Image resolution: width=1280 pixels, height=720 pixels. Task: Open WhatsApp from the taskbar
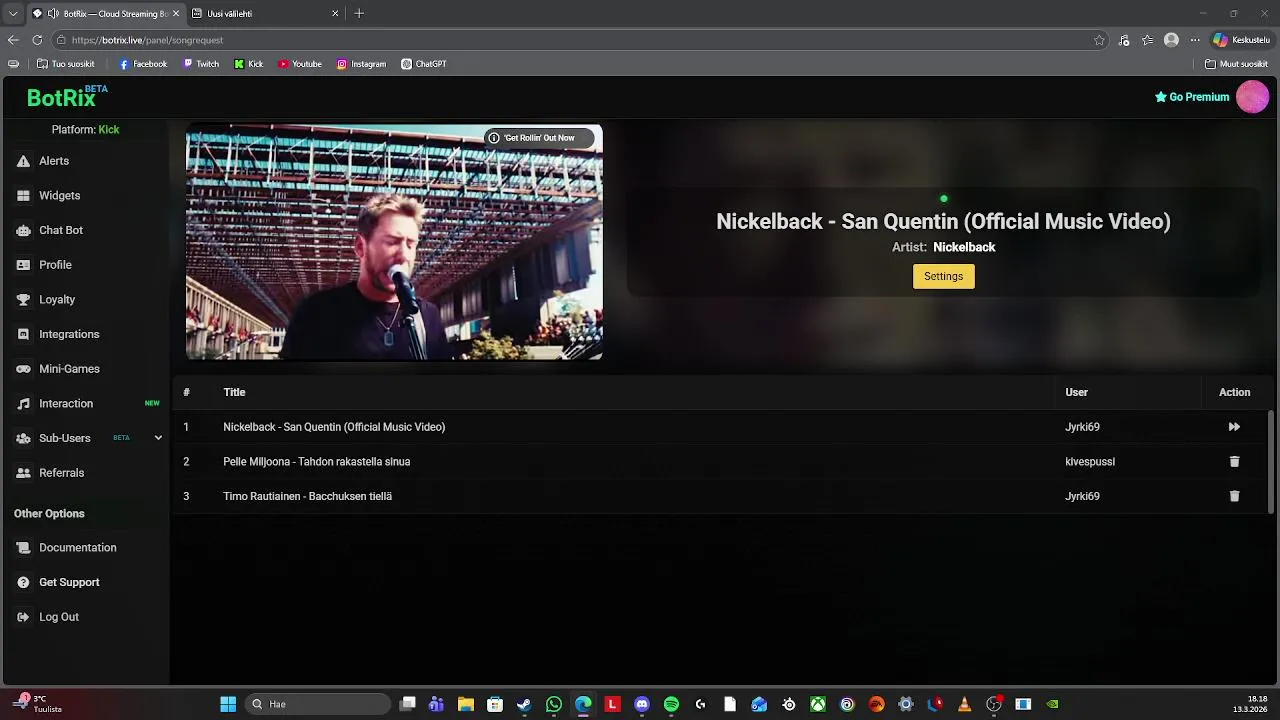[x=554, y=704]
